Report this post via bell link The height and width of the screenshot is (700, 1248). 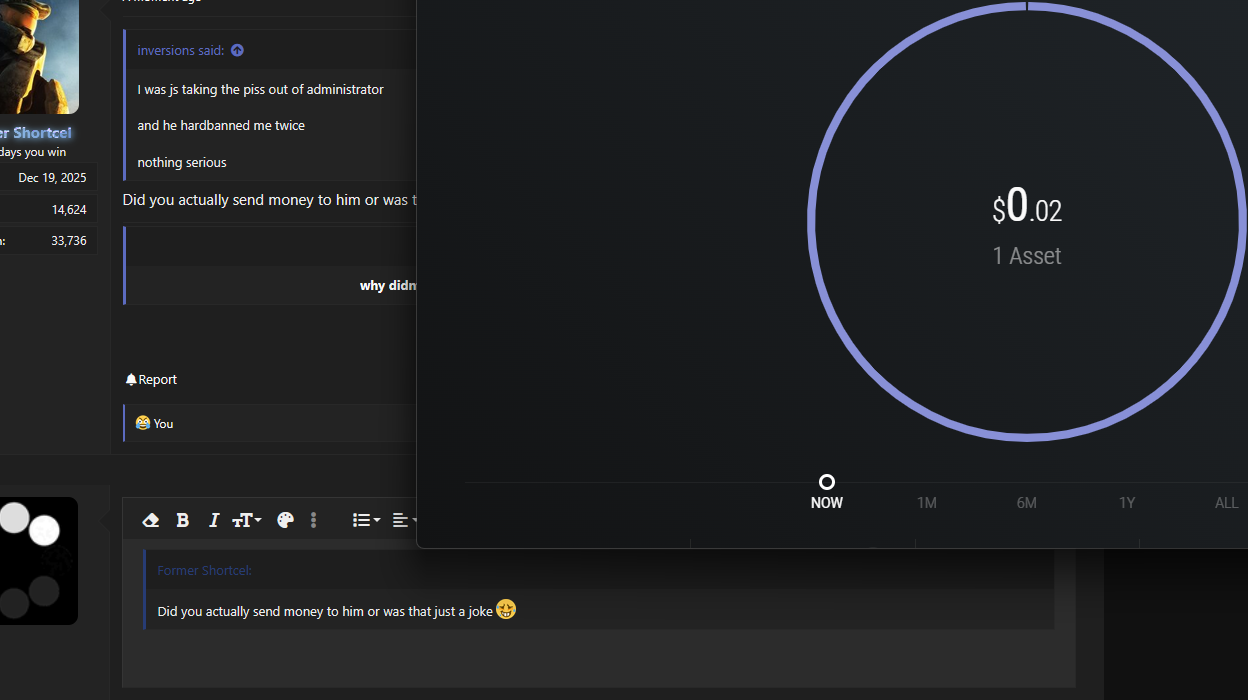click(151, 379)
